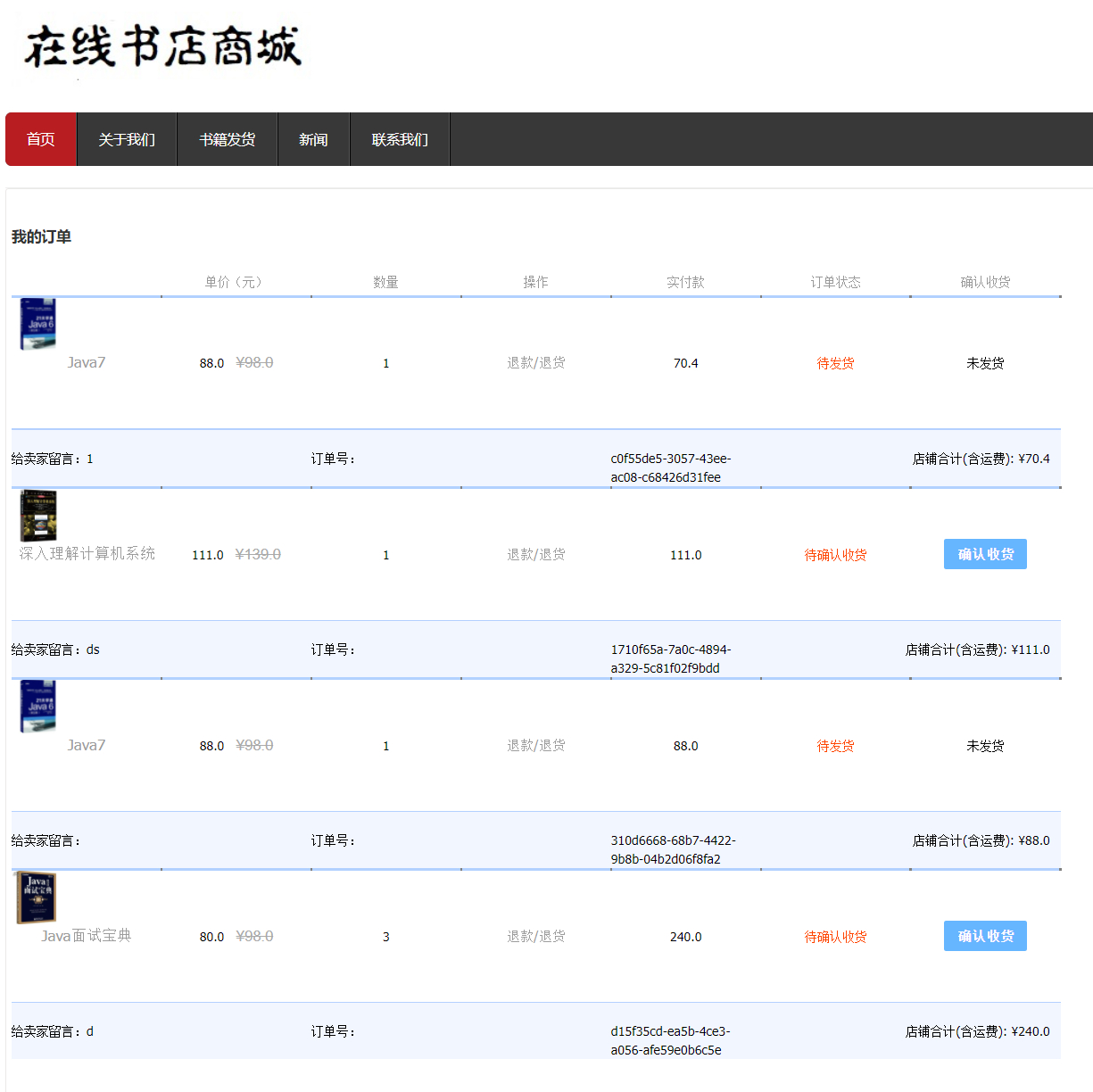Open the second Java7 book cover thumbnail
The image size is (1093, 1092).
pyautogui.click(x=37, y=707)
